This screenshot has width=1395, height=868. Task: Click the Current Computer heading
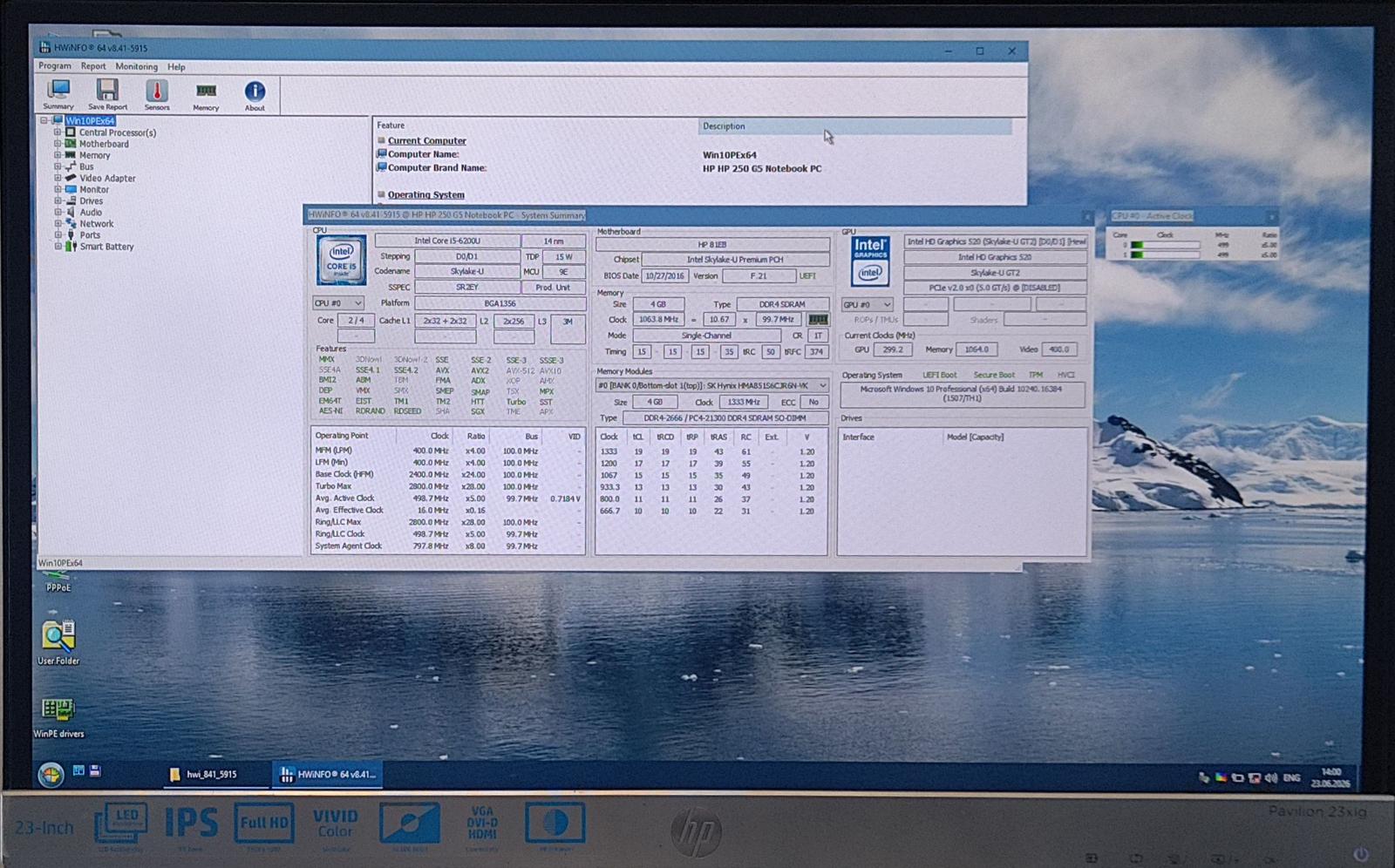pos(426,140)
